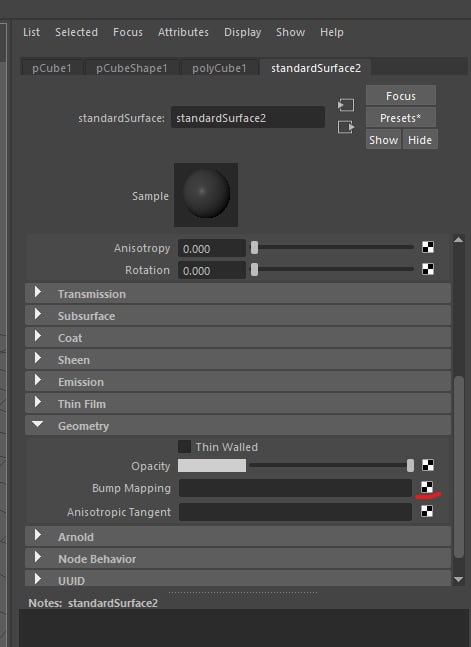The image size is (471, 647).
Task: Open the Attributes menu
Action: 183,32
